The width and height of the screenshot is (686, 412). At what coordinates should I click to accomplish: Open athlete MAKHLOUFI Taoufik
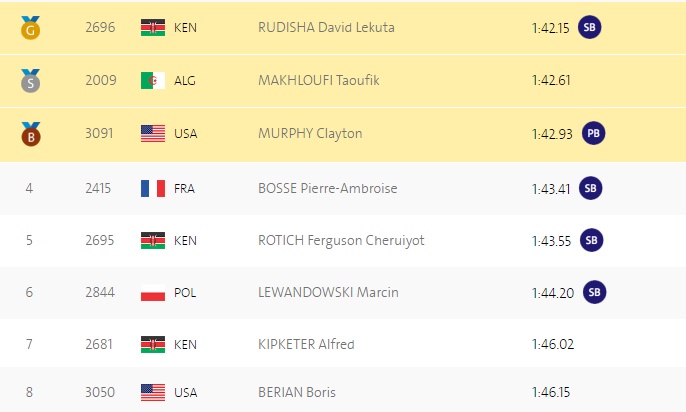click(318, 80)
